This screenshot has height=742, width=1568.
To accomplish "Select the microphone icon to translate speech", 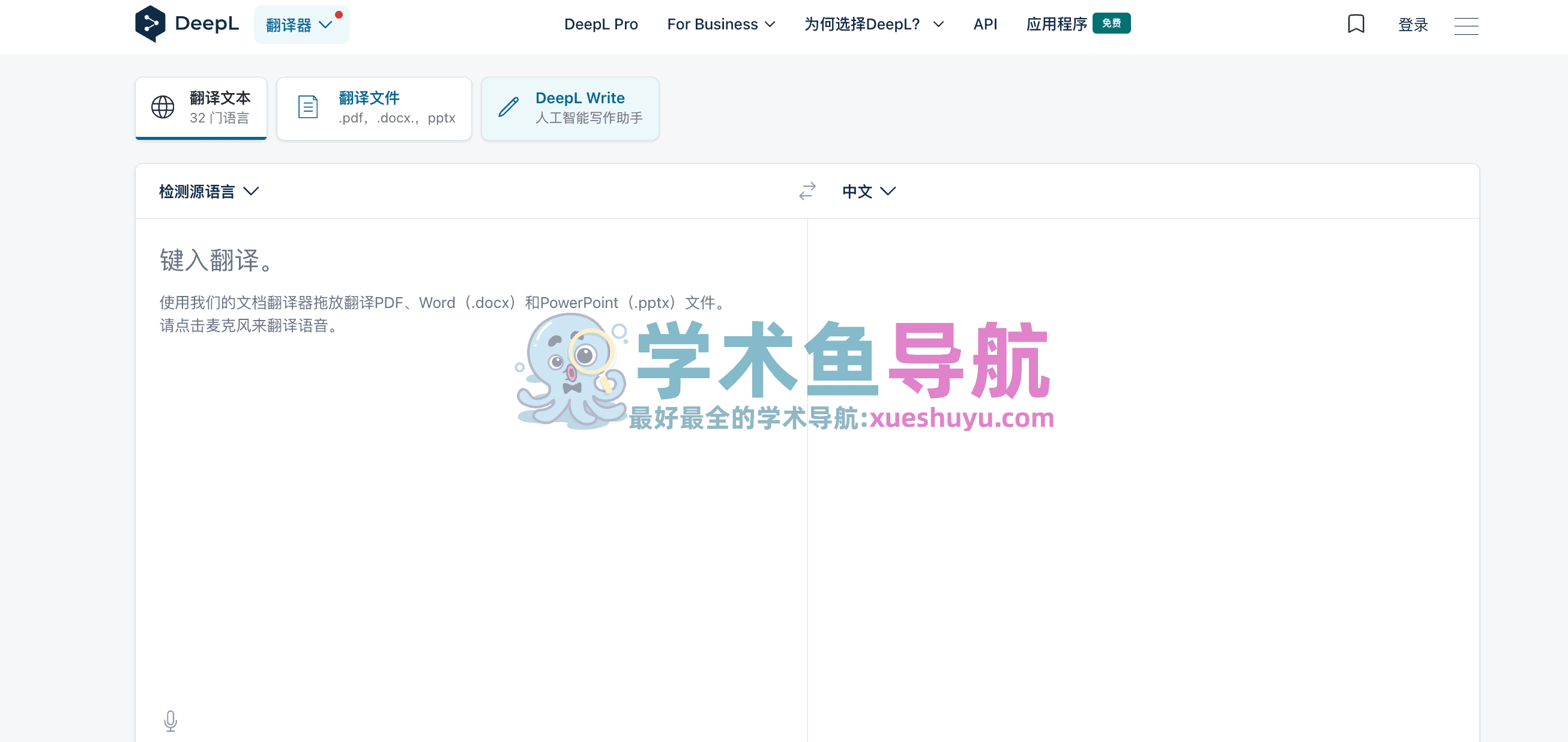I will [171, 721].
